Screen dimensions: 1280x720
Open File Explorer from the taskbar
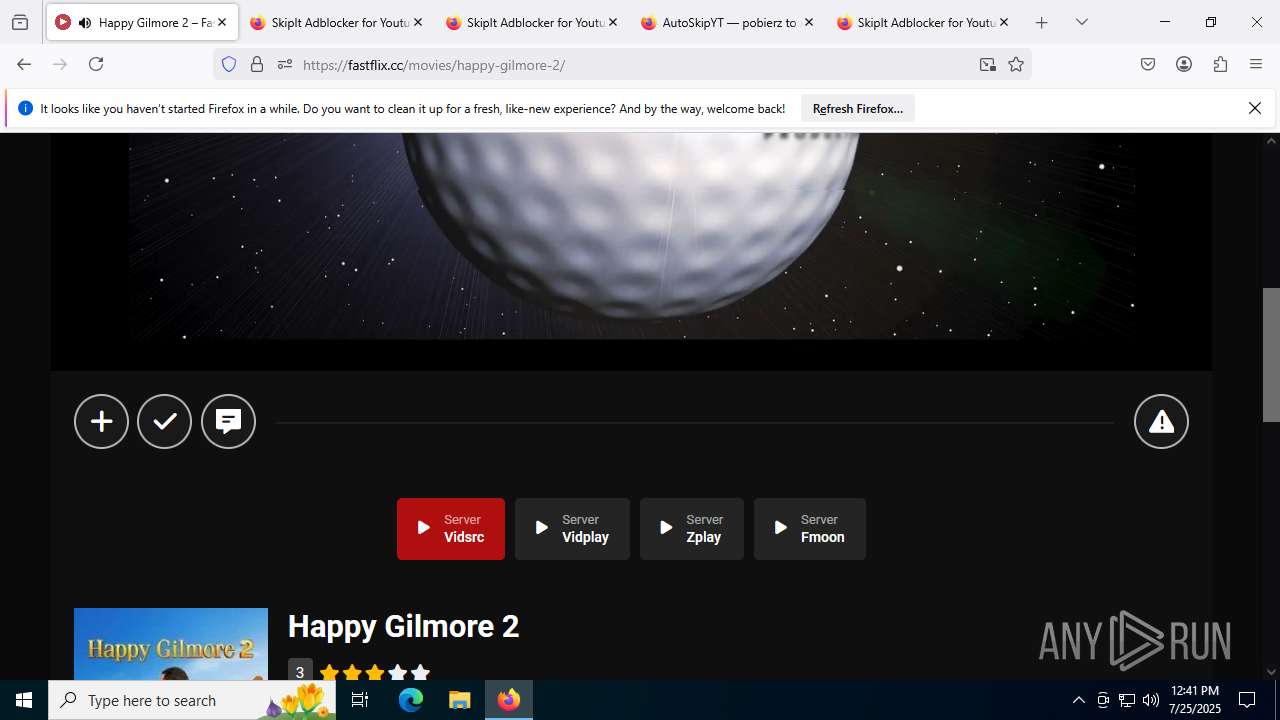click(x=459, y=700)
